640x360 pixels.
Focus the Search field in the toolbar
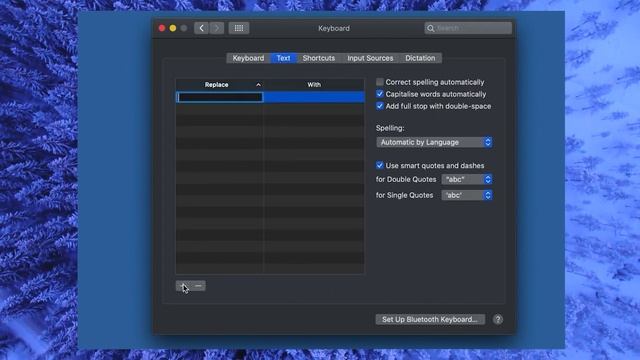click(x=468, y=28)
